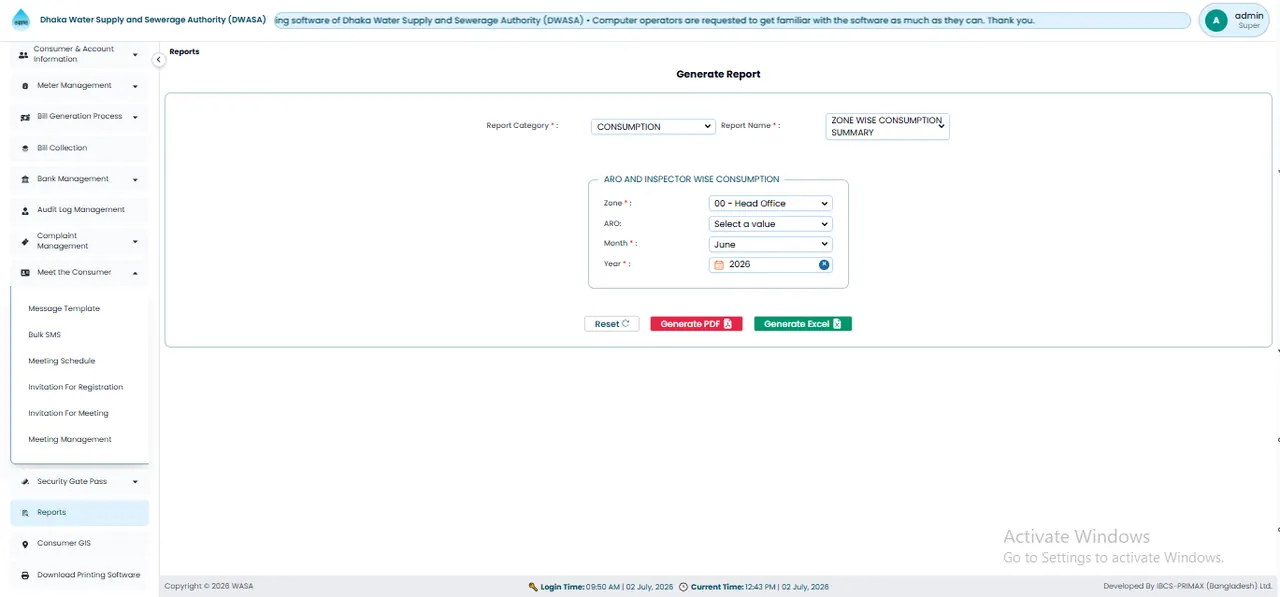This screenshot has height=597, width=1280.
Task: Click the Year input field showing 2026
Action: 770,265
